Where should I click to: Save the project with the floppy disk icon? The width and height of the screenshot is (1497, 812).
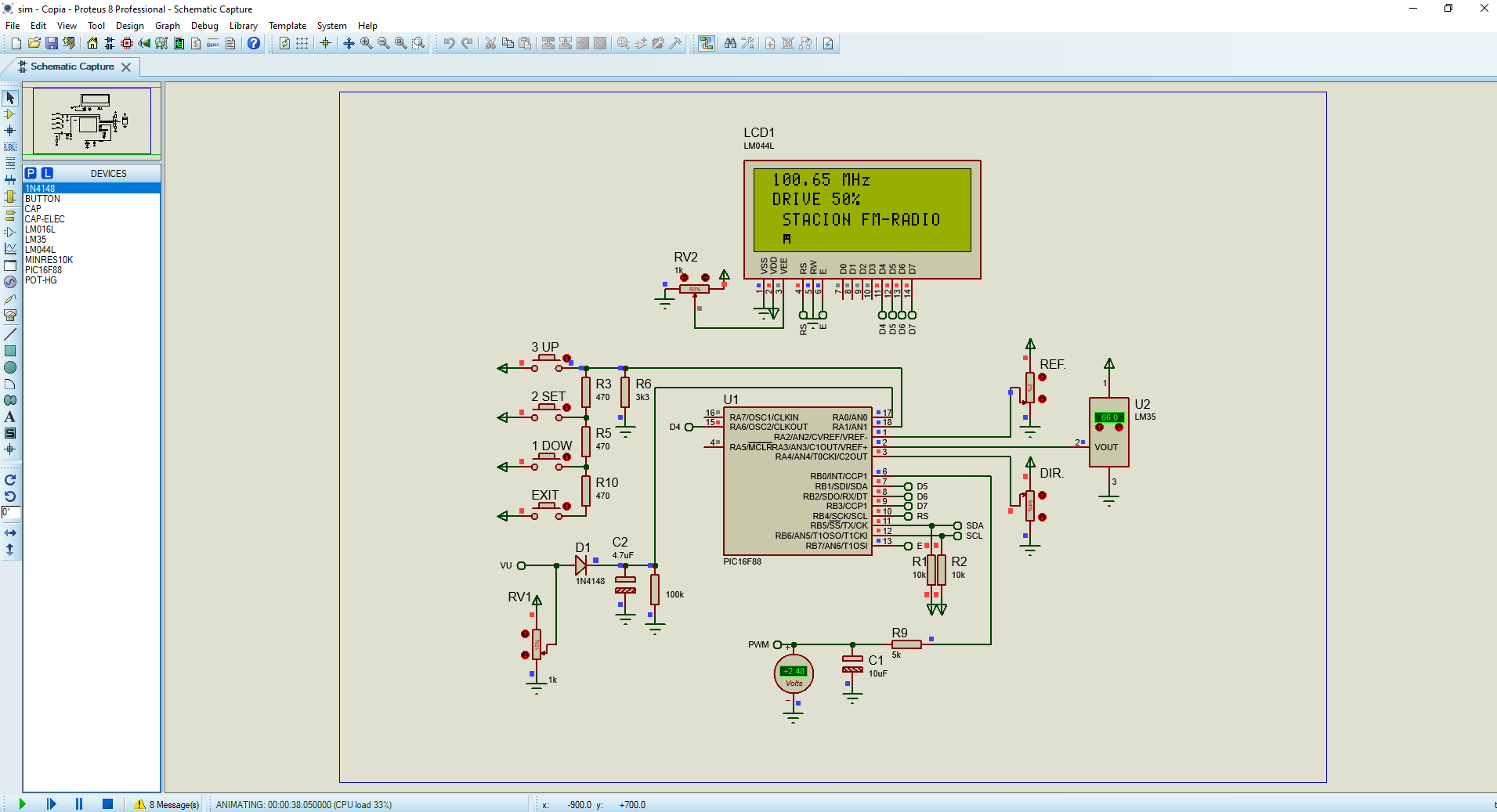tap(52, 44)
